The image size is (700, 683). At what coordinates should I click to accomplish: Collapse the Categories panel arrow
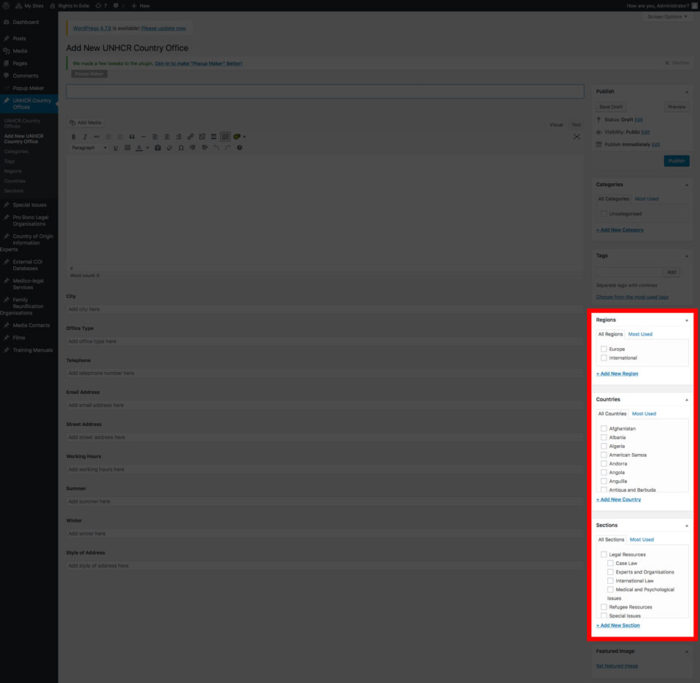click(x=687, y=185)
